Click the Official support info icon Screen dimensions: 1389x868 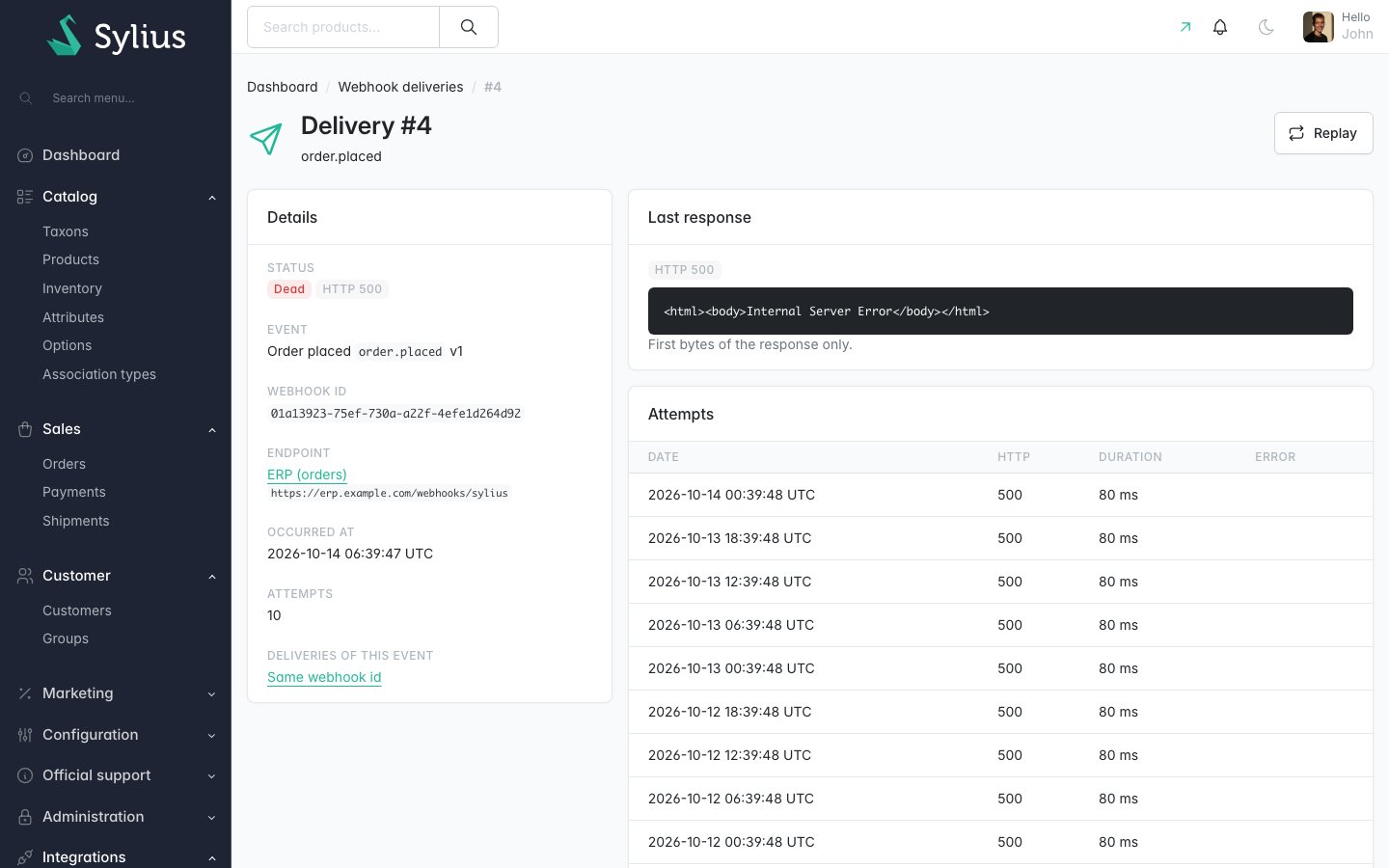pyautogui.click(x=25, y=775)
